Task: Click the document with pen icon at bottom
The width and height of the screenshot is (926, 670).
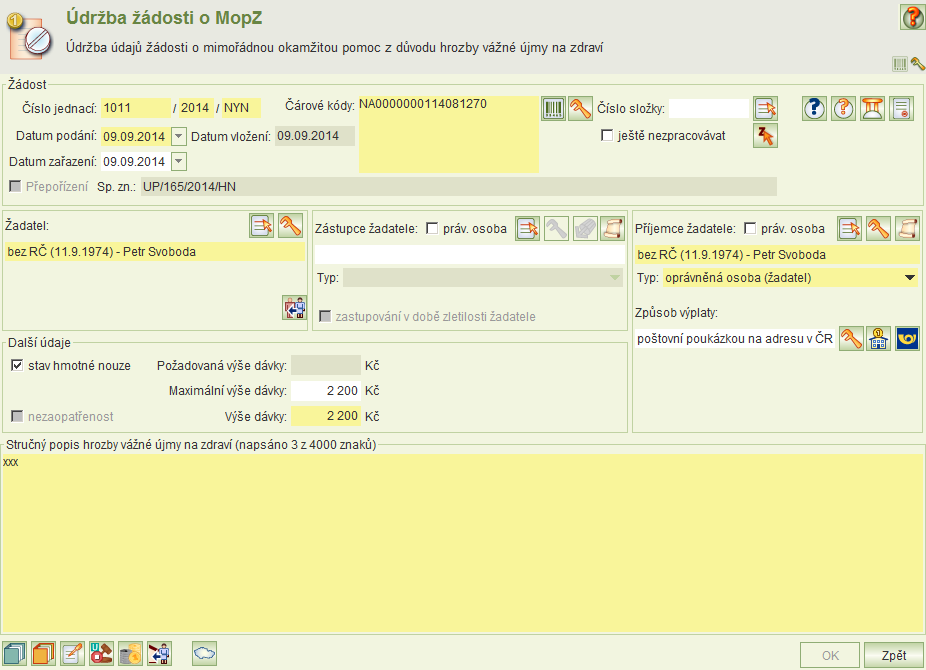Action: 72,653
